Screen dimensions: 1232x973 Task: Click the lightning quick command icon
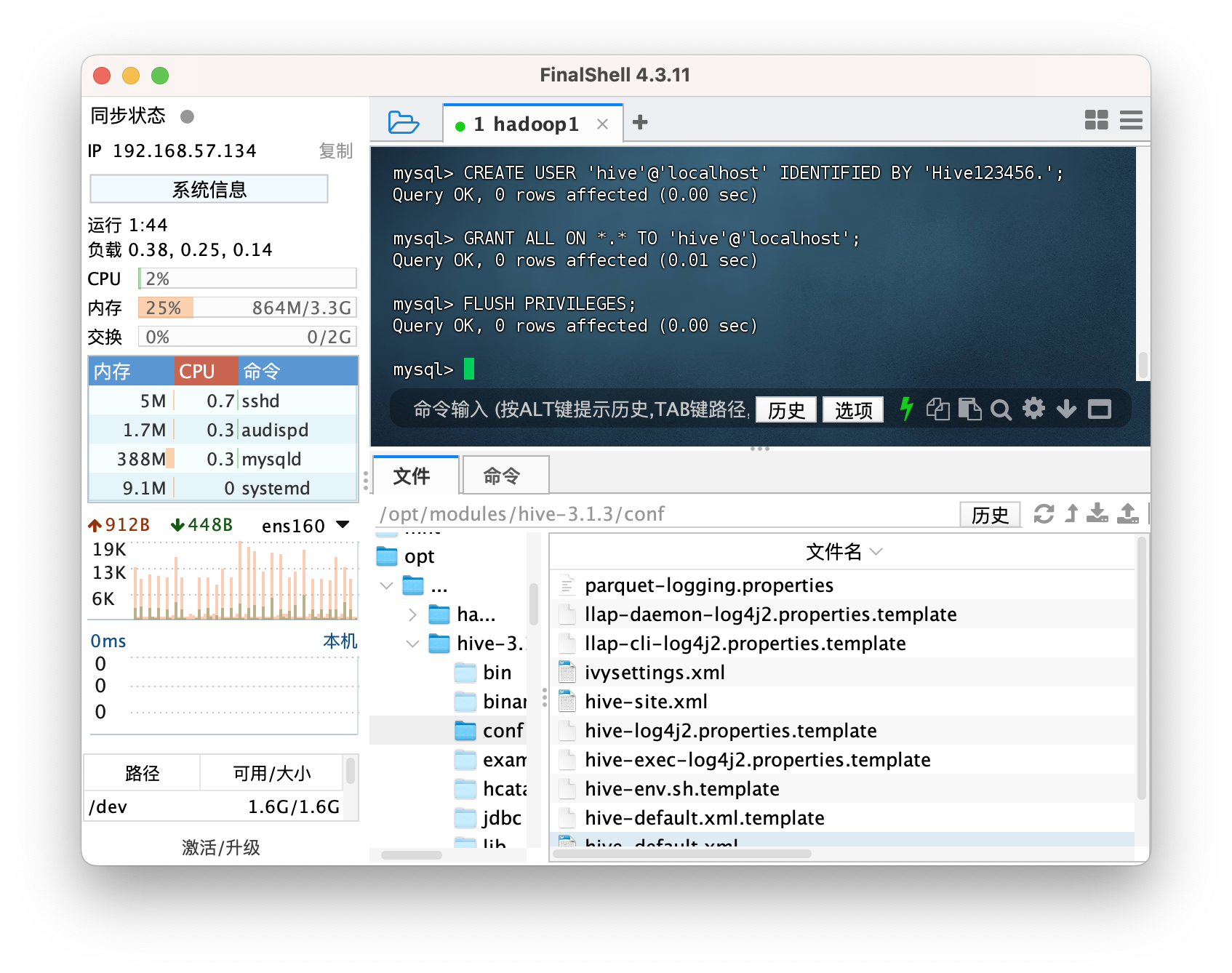coord(906,409)
